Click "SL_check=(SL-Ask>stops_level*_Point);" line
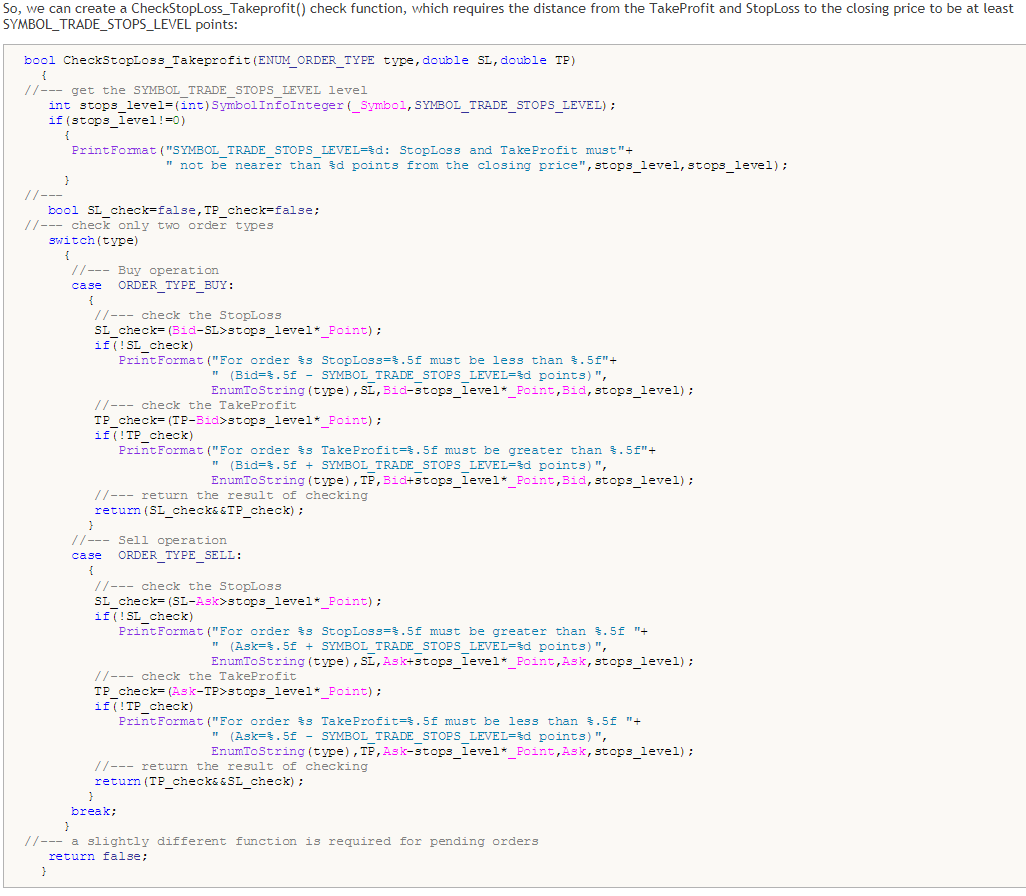 point(238,601)
